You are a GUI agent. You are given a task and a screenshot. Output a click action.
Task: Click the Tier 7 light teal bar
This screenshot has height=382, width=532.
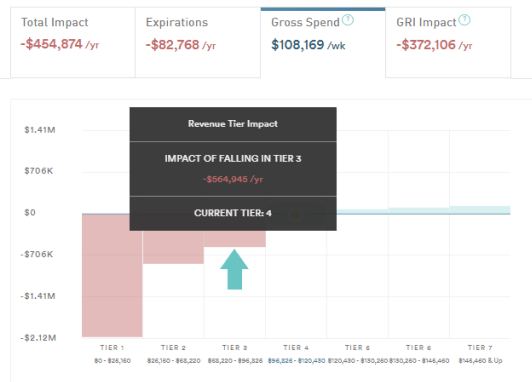[480, 210]
